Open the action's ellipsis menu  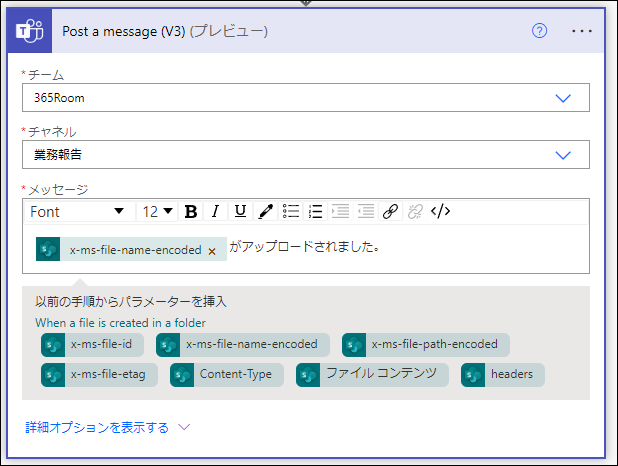click(x=582, y=31)
